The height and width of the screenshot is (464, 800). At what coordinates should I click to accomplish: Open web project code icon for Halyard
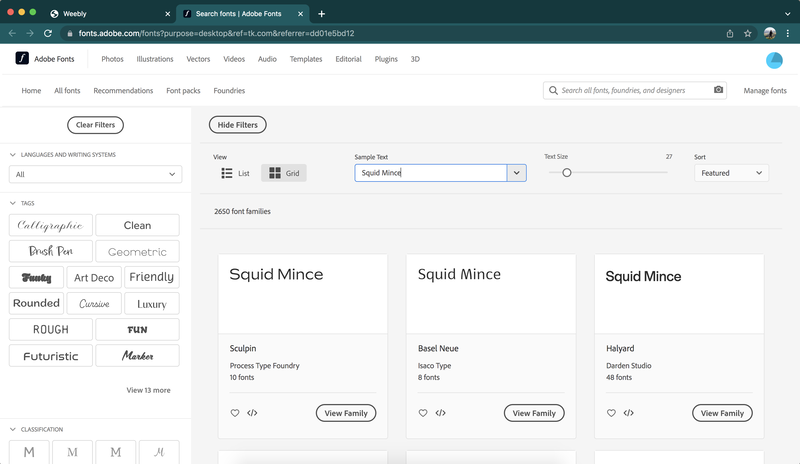click(629, 413)
